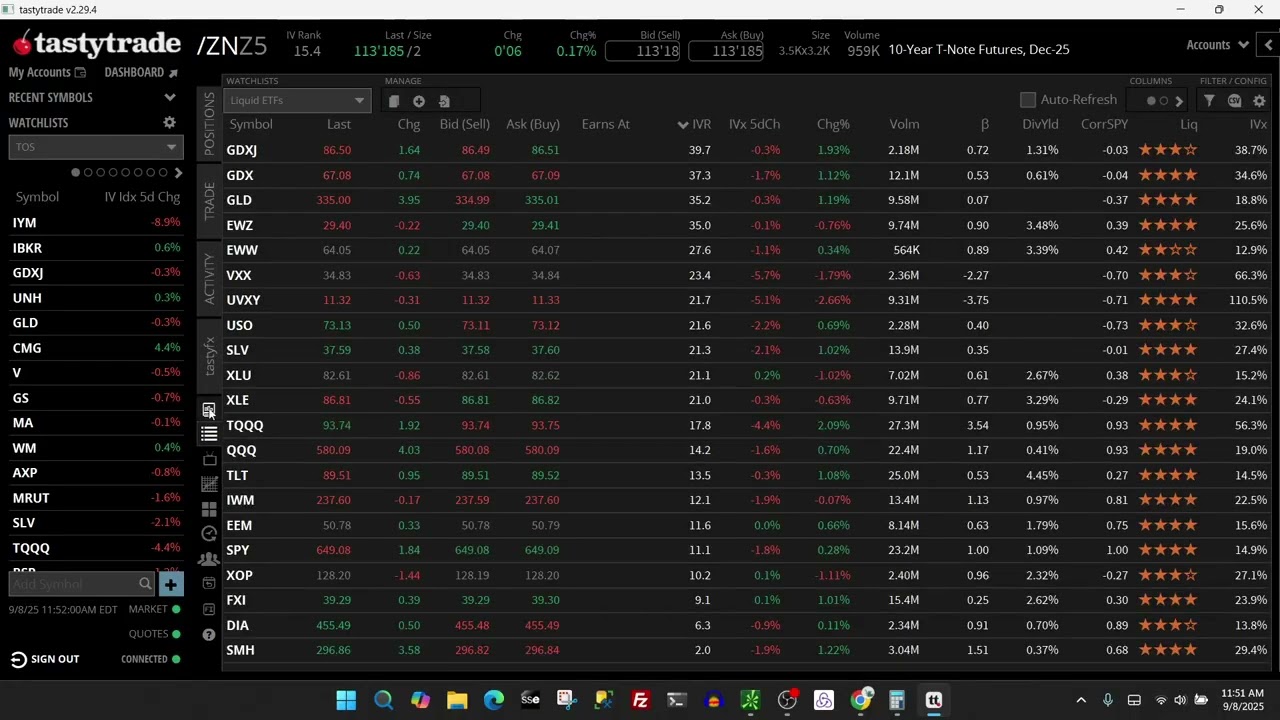Show hidden system tray icons chevron
The image size is (1280, 720).
[1081, 700]
